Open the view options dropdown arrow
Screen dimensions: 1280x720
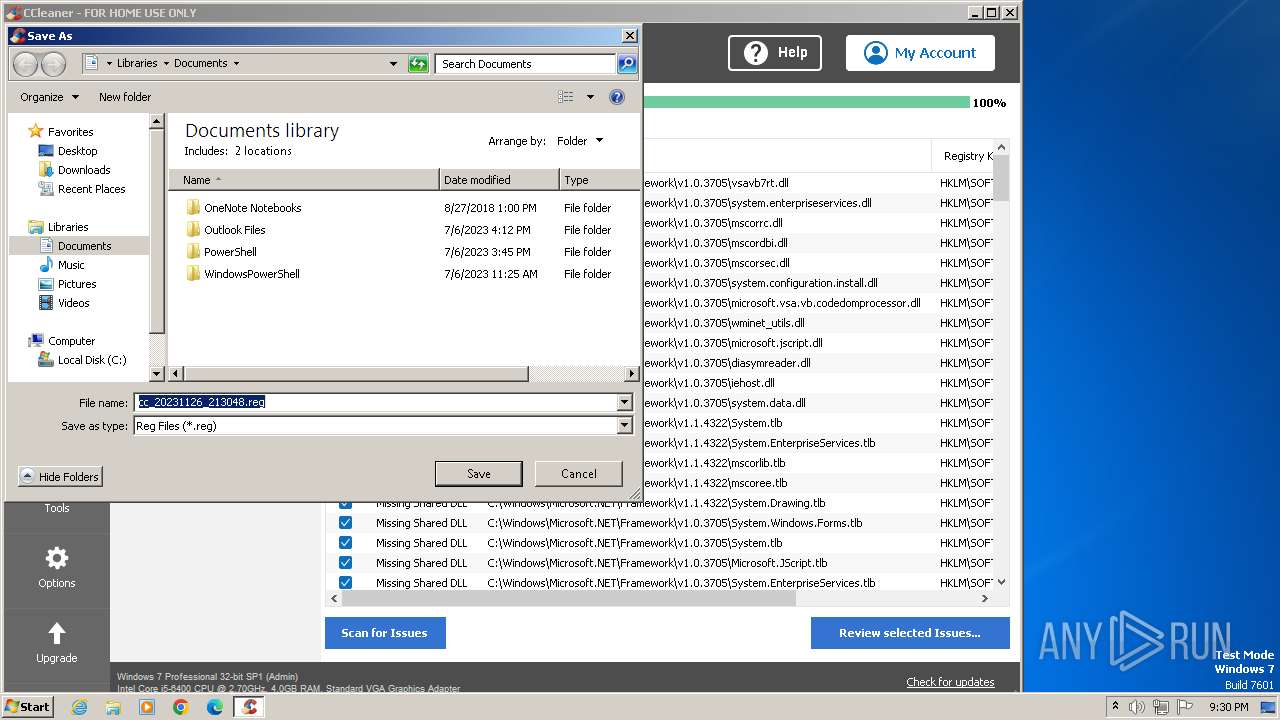pyautogui.click(x=590, y=97)
